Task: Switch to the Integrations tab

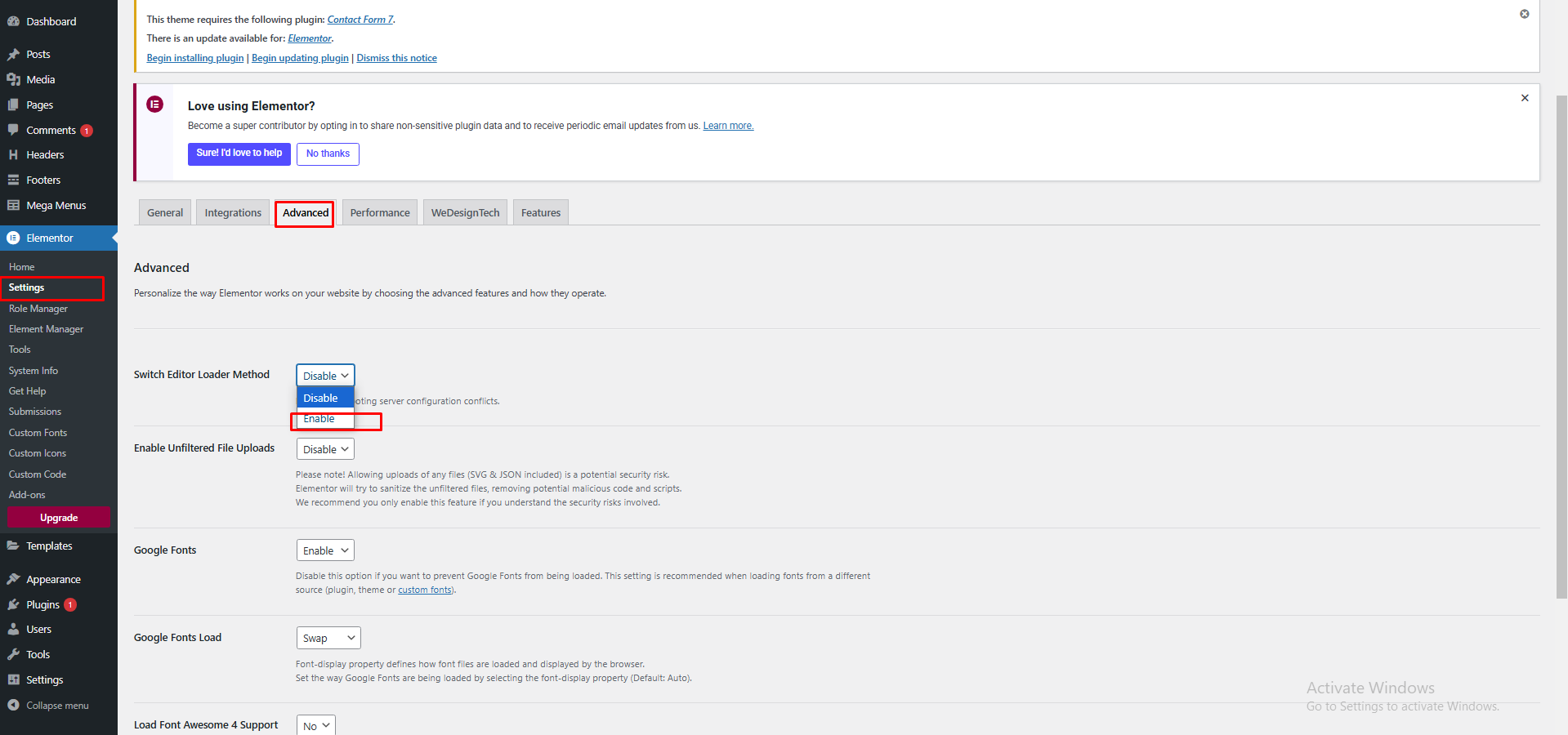Action: coord(233,212)
